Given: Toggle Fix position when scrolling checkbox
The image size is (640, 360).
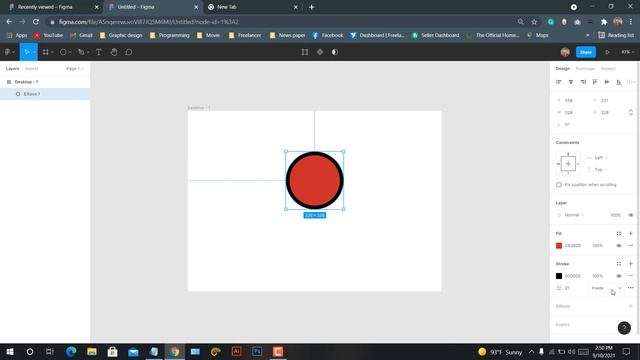Looking at the screenshot, I should coord(559,185).
